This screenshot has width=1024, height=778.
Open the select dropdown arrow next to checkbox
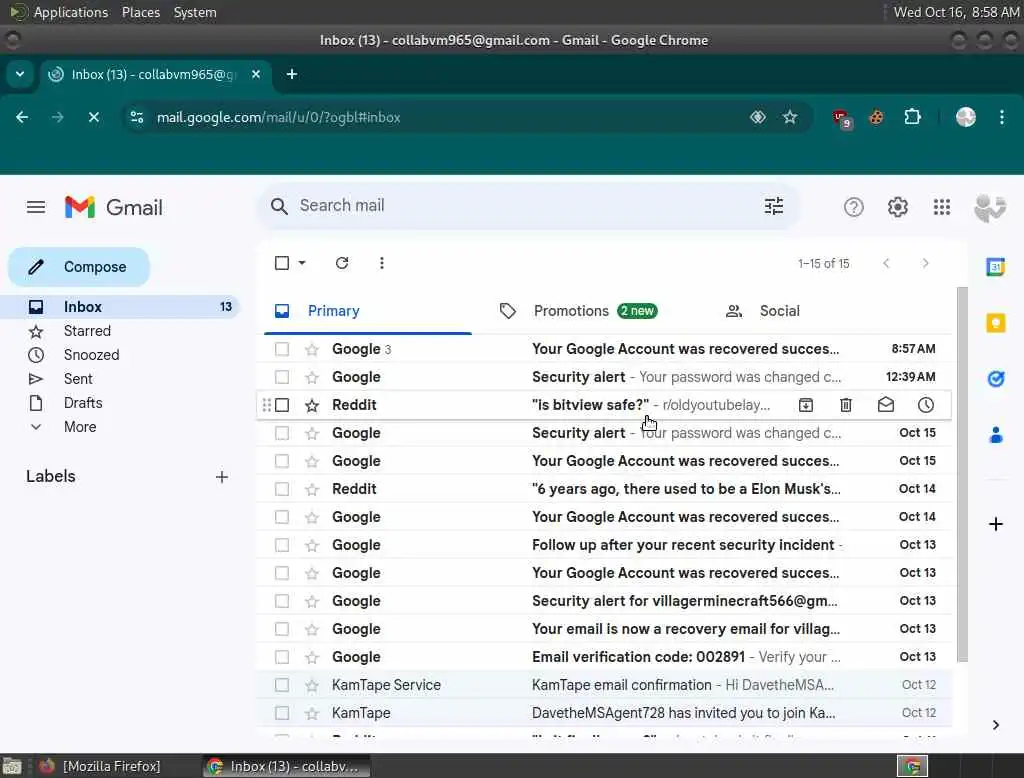[302, 263]
